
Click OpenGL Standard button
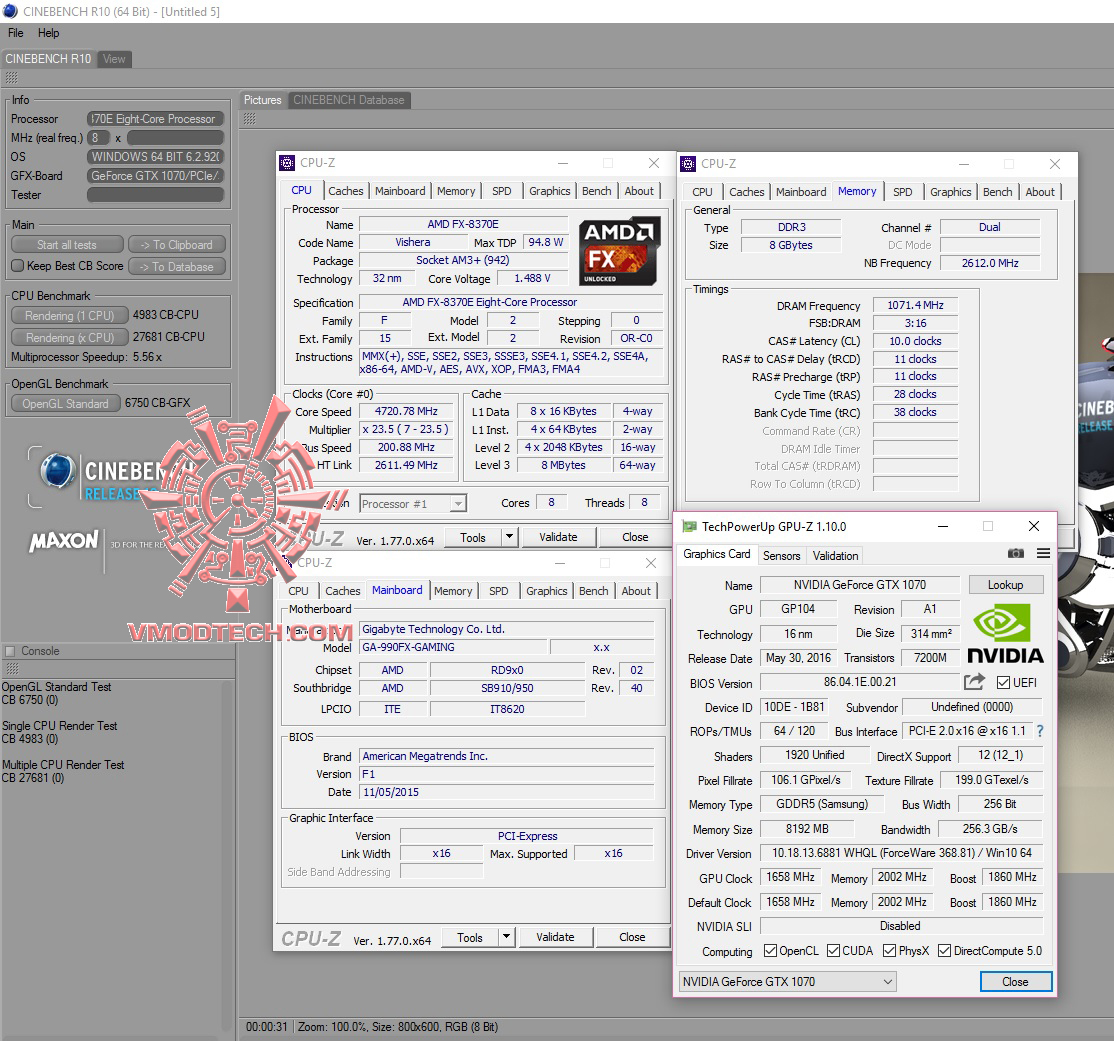coord(65,404)
